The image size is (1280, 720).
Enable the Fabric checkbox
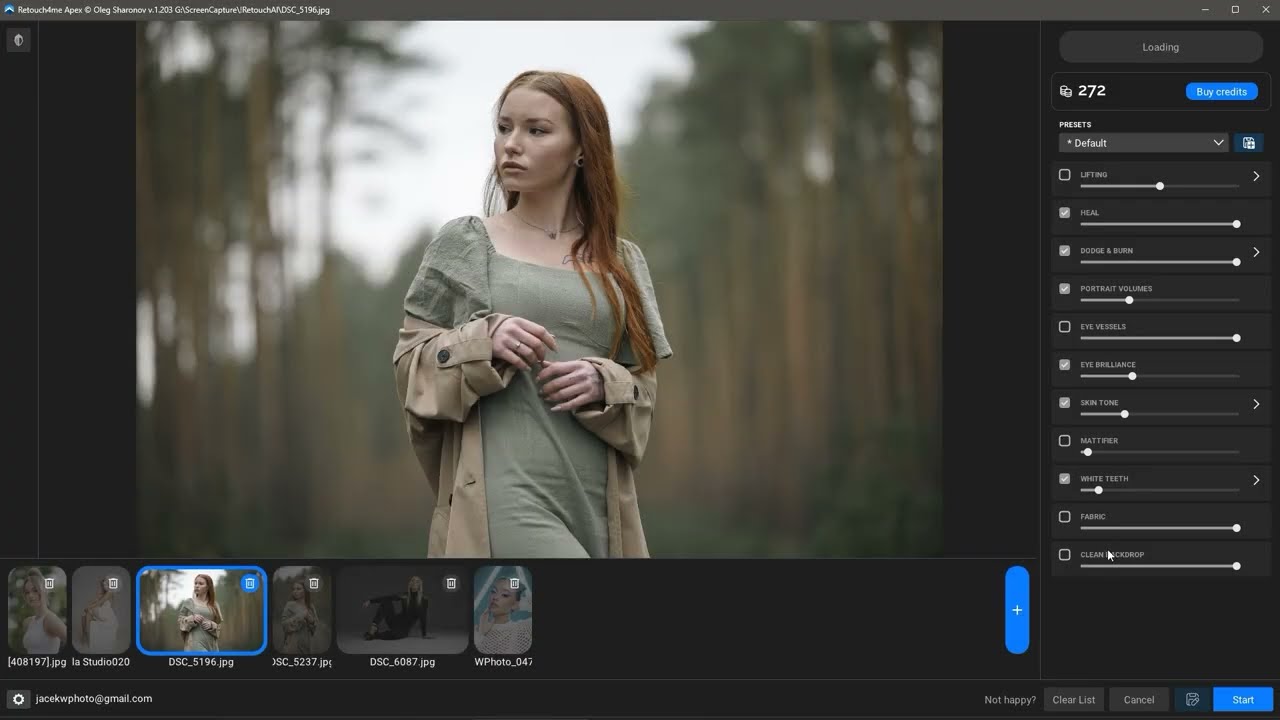coord(1065,517)
